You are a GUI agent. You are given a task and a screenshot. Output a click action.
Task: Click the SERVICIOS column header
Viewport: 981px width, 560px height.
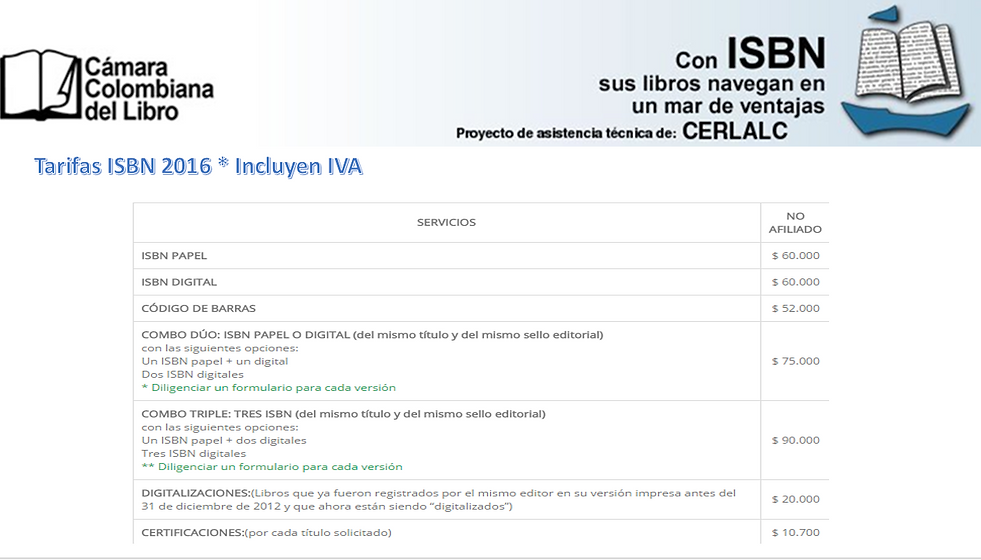(x=446, y=222)
